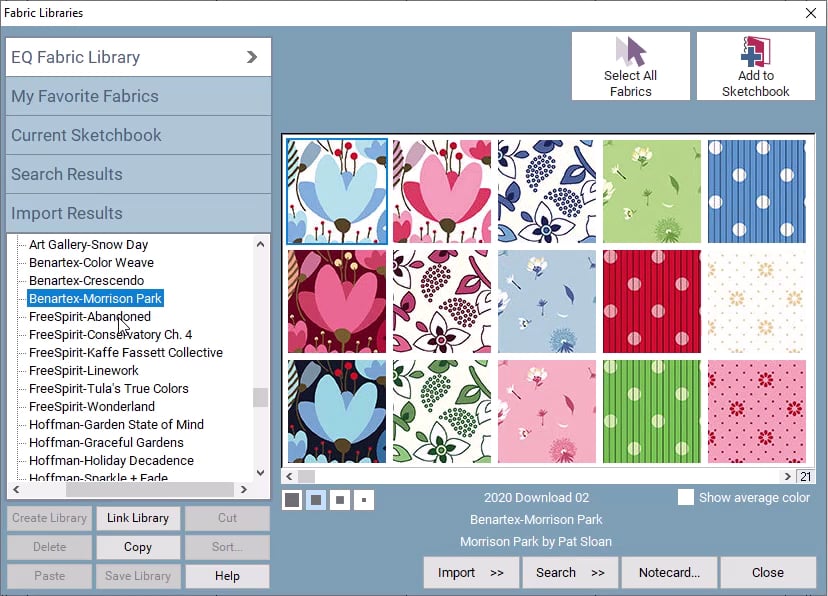Screen dimensions: 828x596
Task: Select the green floral outline fabric
Action: (442, 411)
